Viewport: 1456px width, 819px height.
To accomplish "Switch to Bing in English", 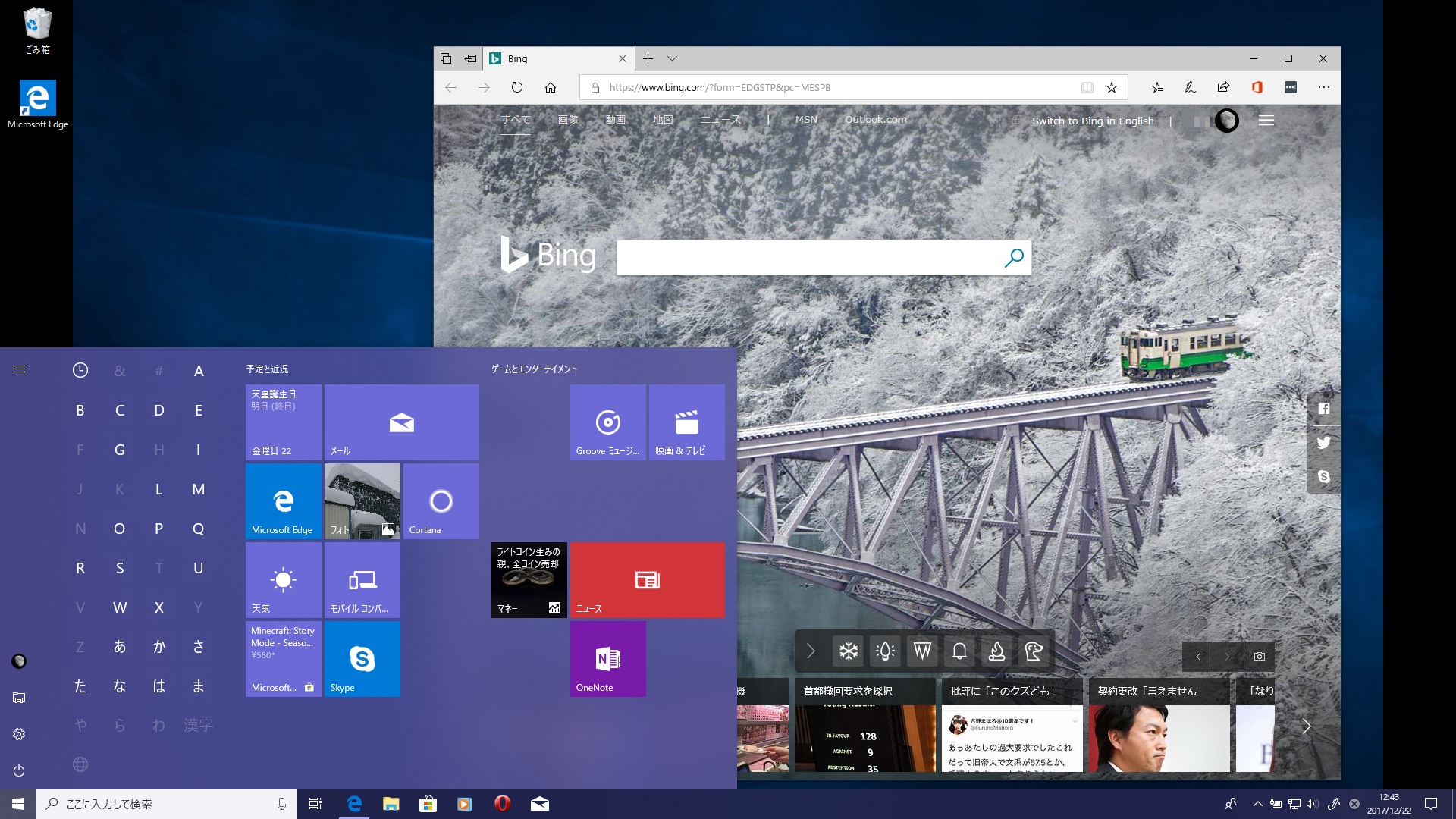I will coord(1093,121).
